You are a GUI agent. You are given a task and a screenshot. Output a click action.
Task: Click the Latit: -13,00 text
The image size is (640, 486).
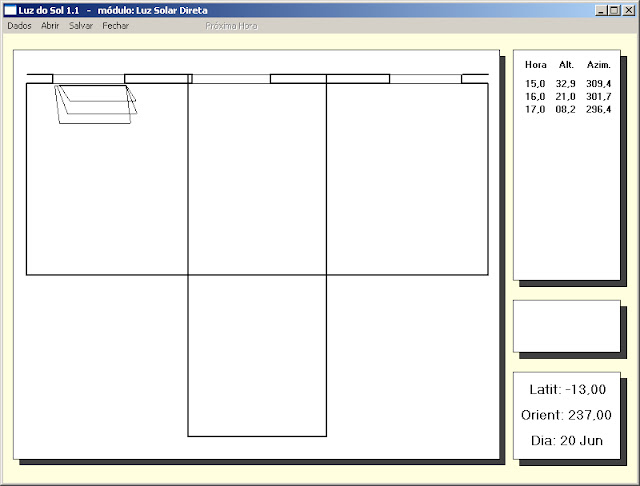click(x=567, y=389)
